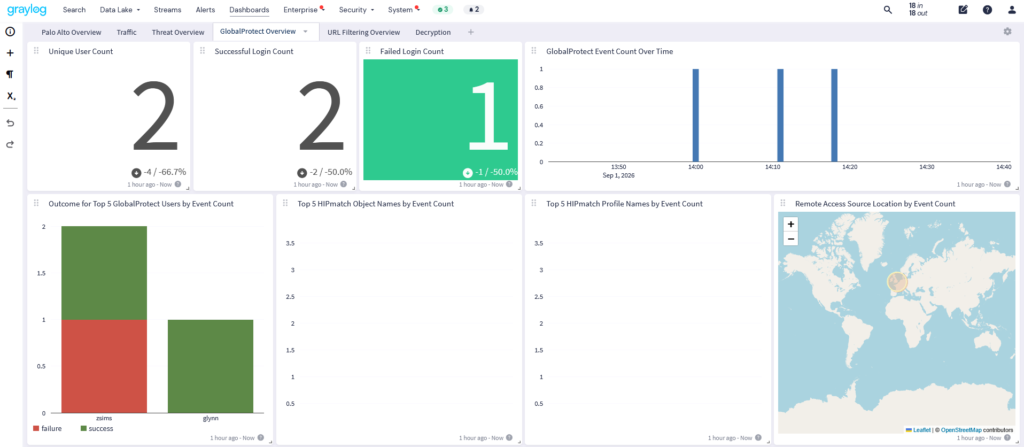
Task: Go to Search in top navigation
Action: pos(74,10)
